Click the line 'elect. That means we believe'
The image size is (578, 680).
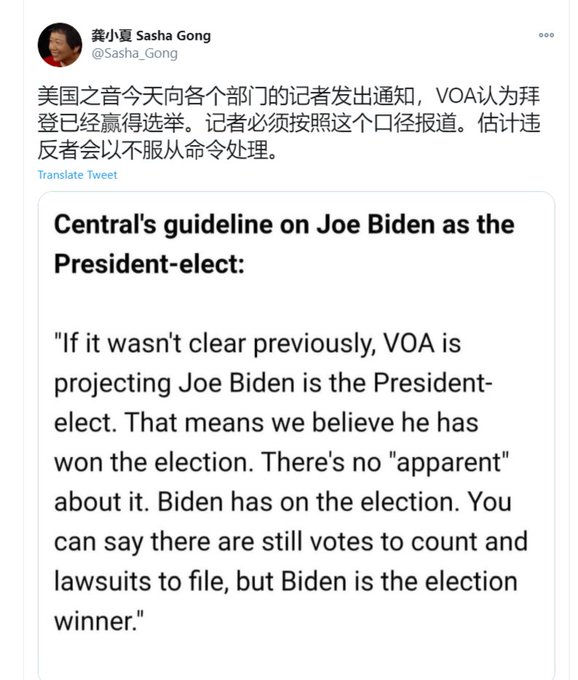(266, 423)
